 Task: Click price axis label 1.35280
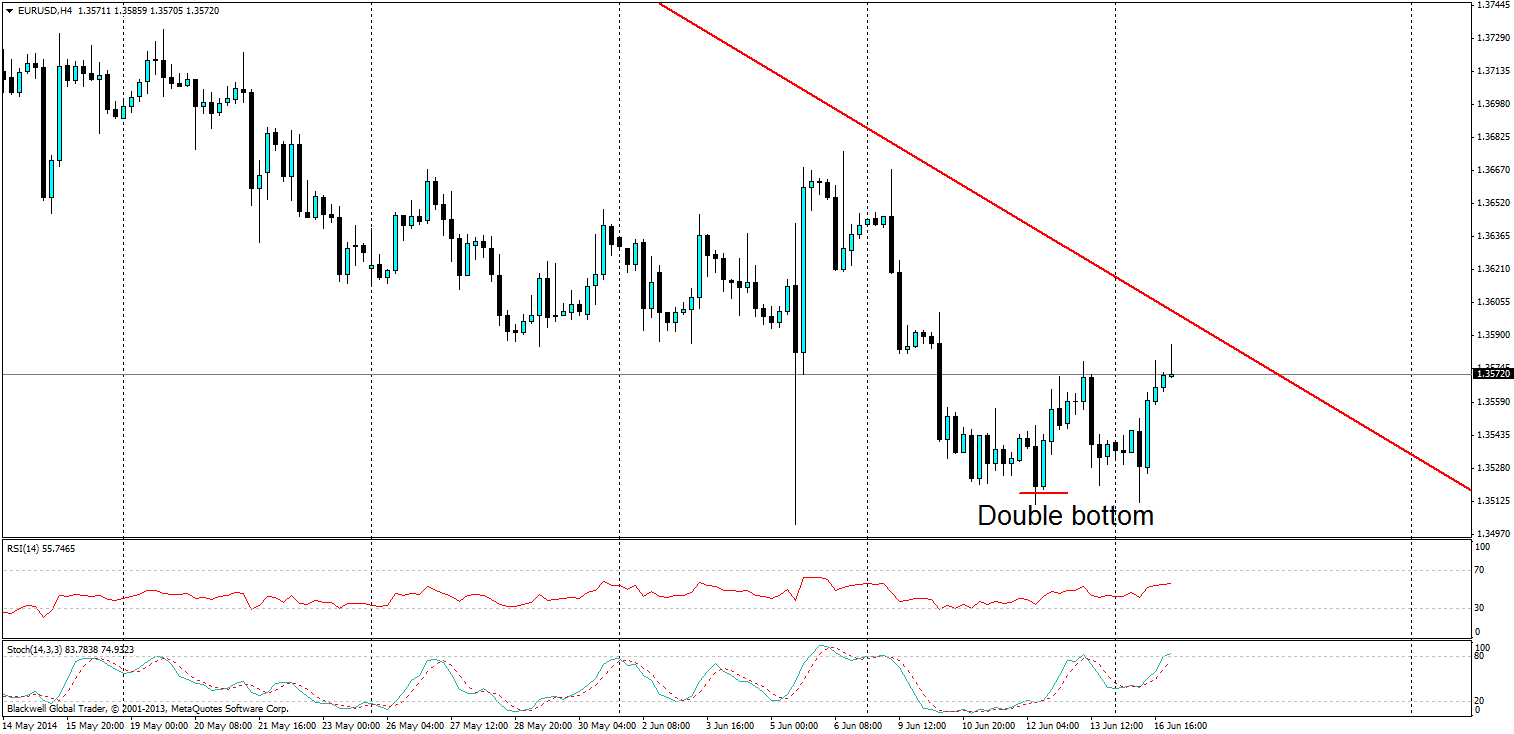[1494, 468]
